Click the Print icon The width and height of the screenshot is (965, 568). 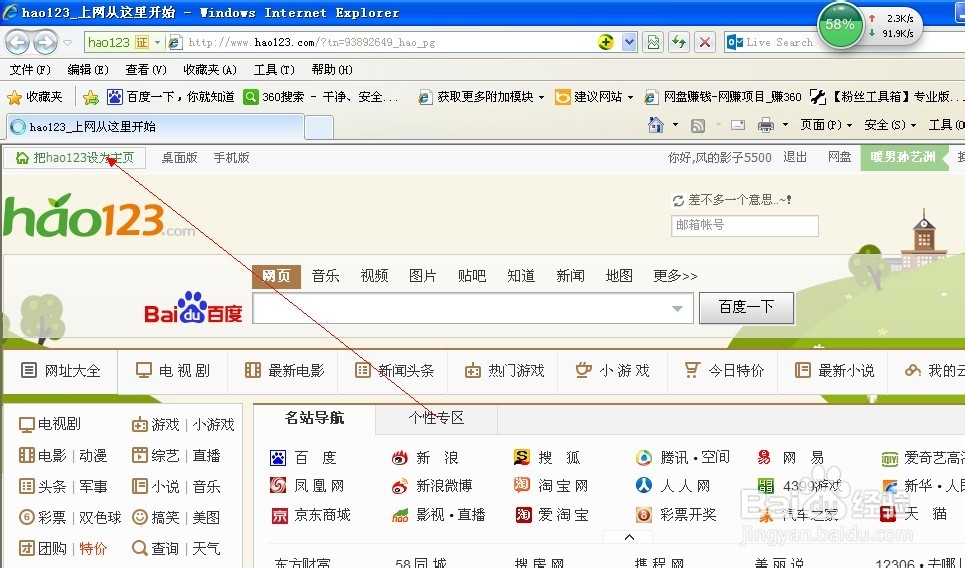[x=766, y=126]
